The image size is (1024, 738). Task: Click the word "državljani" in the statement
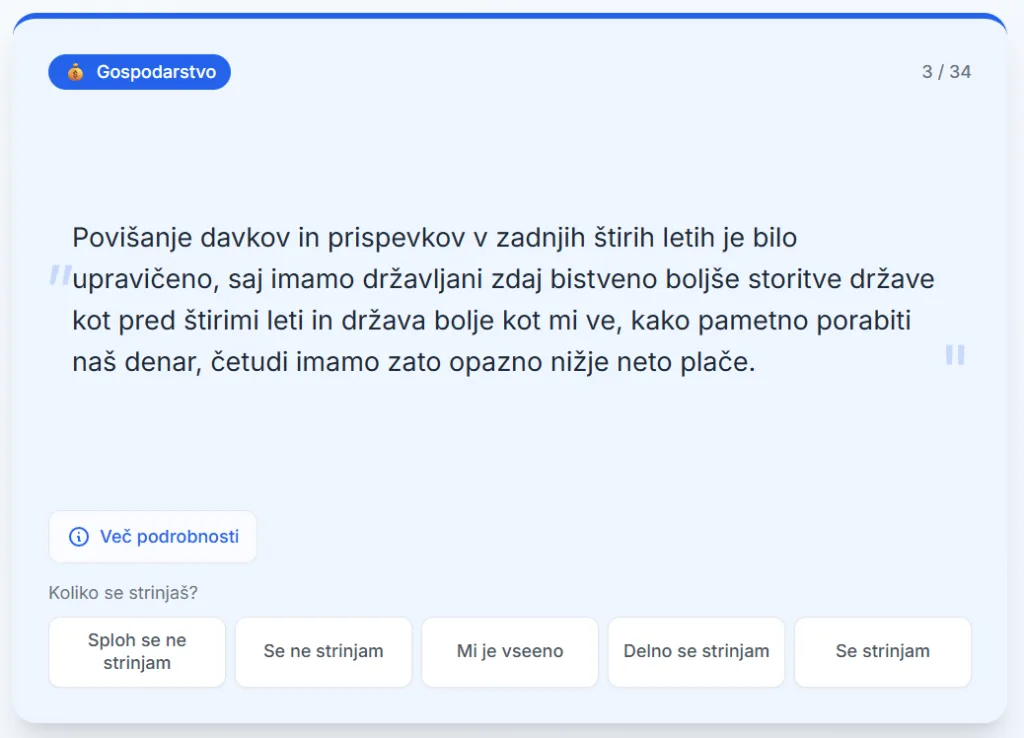[x=425, y=279]
